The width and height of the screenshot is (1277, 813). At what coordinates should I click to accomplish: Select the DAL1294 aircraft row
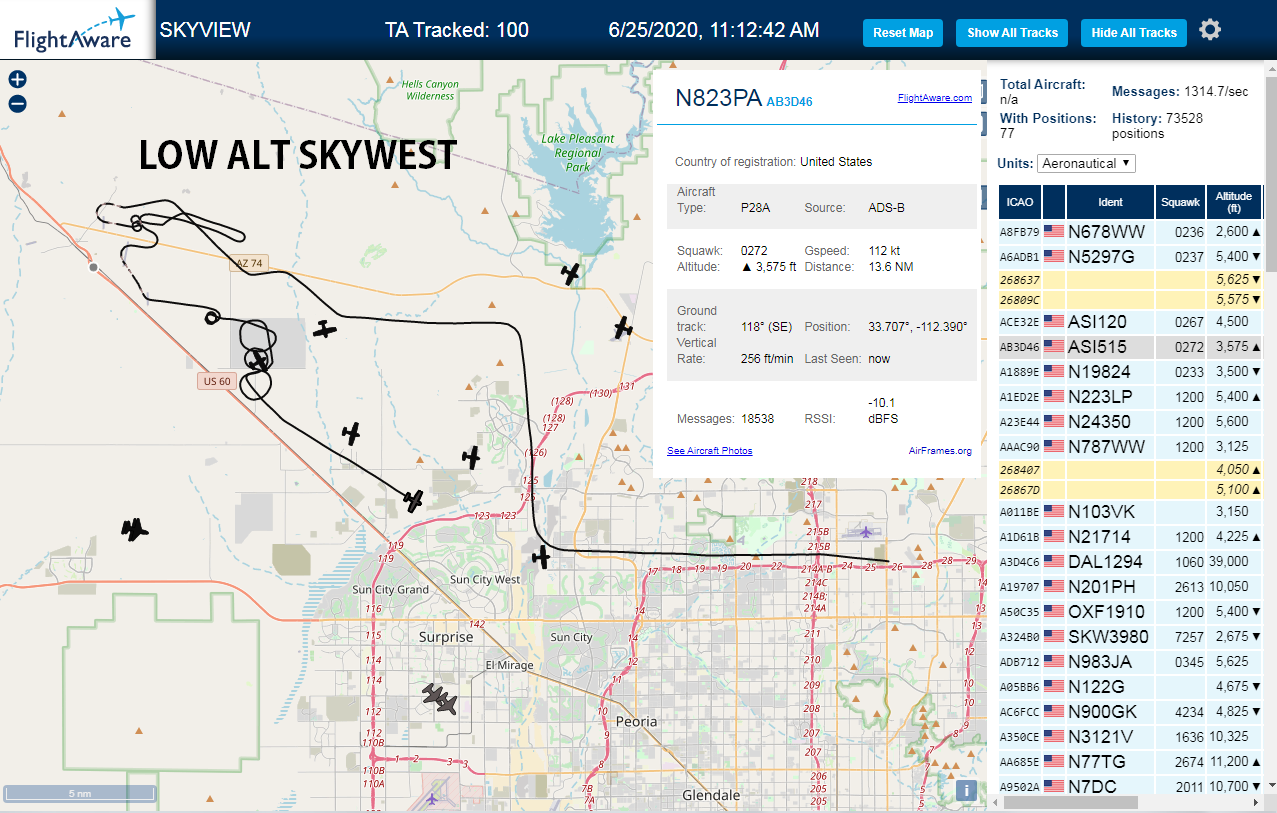point(1131,562)
